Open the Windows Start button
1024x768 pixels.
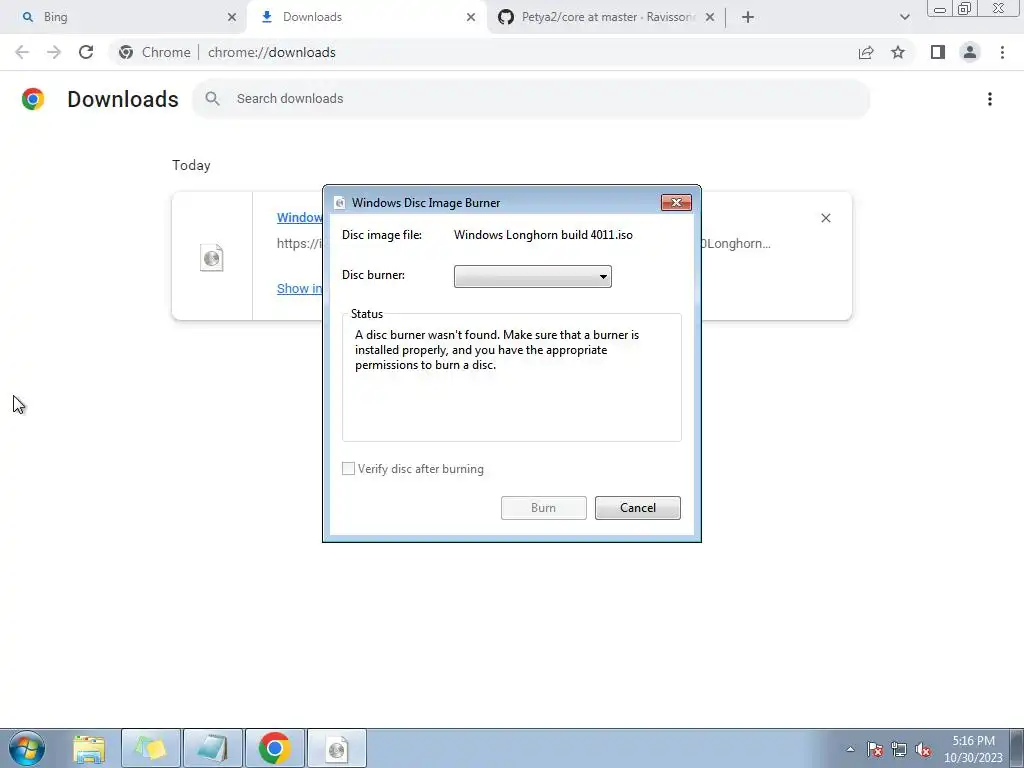(x=27, y=748)
